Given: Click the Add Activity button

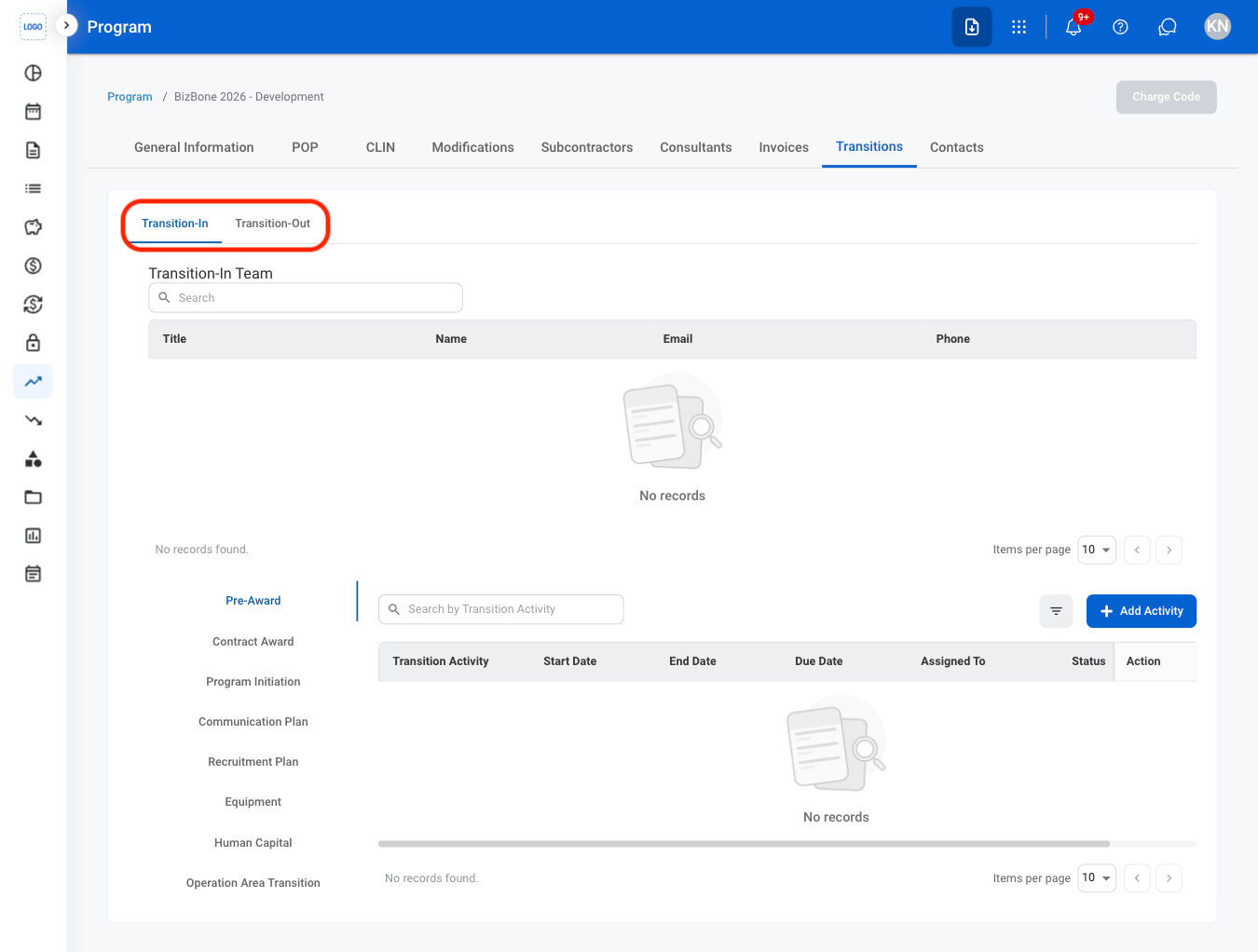Looking at the screenshot, I should [1142, 611].
